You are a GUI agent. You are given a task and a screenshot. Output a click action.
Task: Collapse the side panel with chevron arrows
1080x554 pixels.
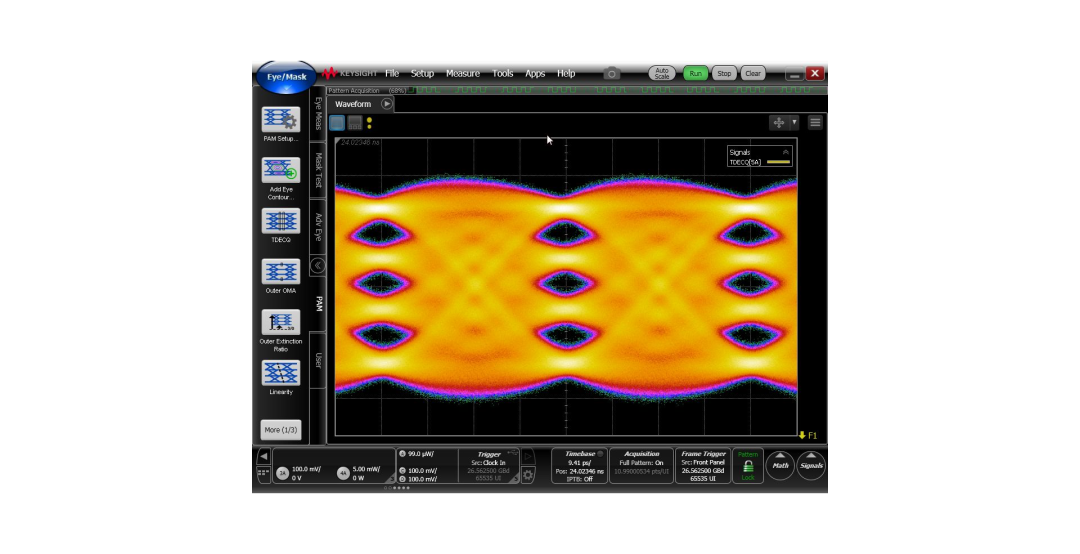point(318,265)
